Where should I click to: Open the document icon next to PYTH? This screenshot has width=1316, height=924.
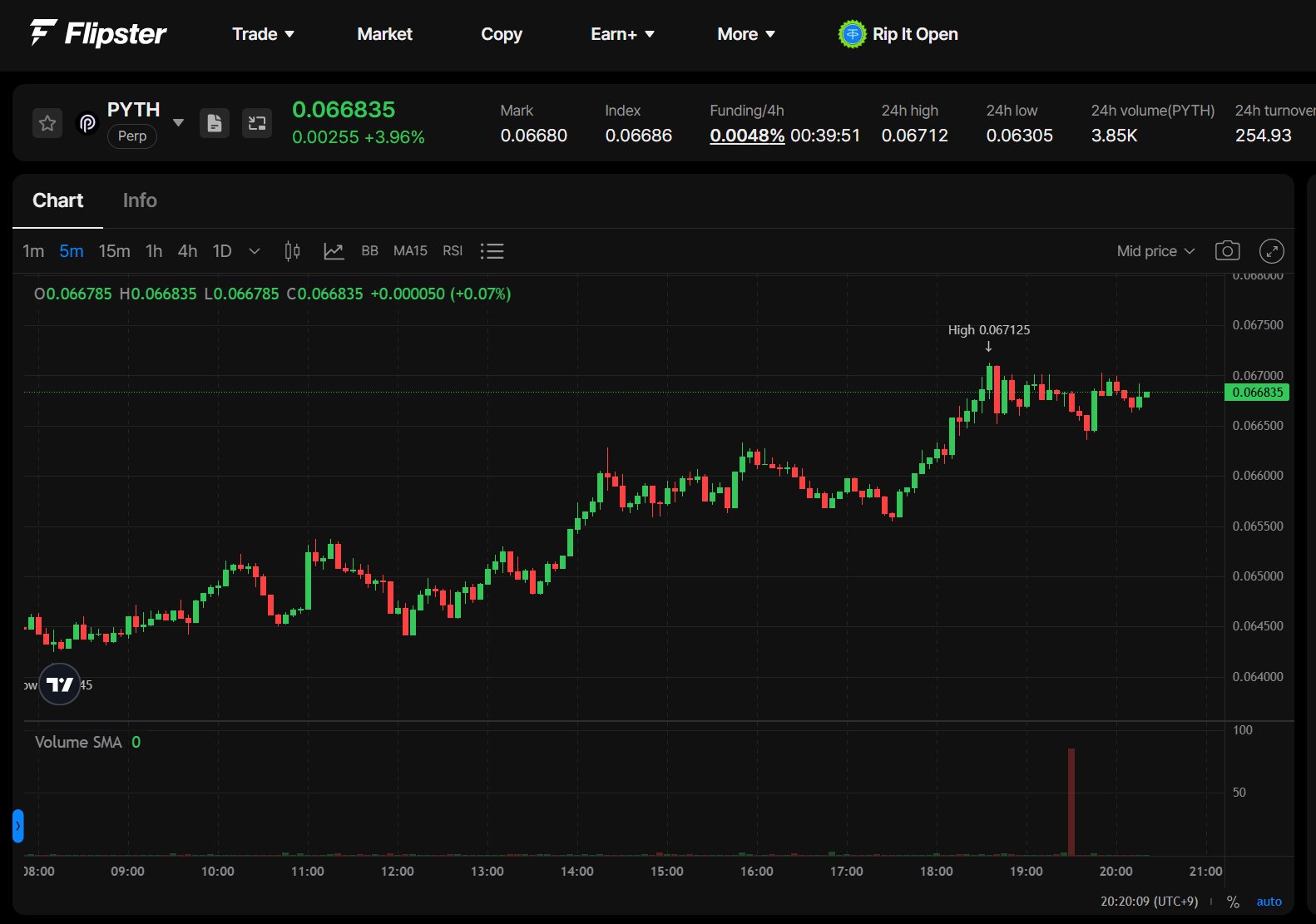[x=215, y=123]
